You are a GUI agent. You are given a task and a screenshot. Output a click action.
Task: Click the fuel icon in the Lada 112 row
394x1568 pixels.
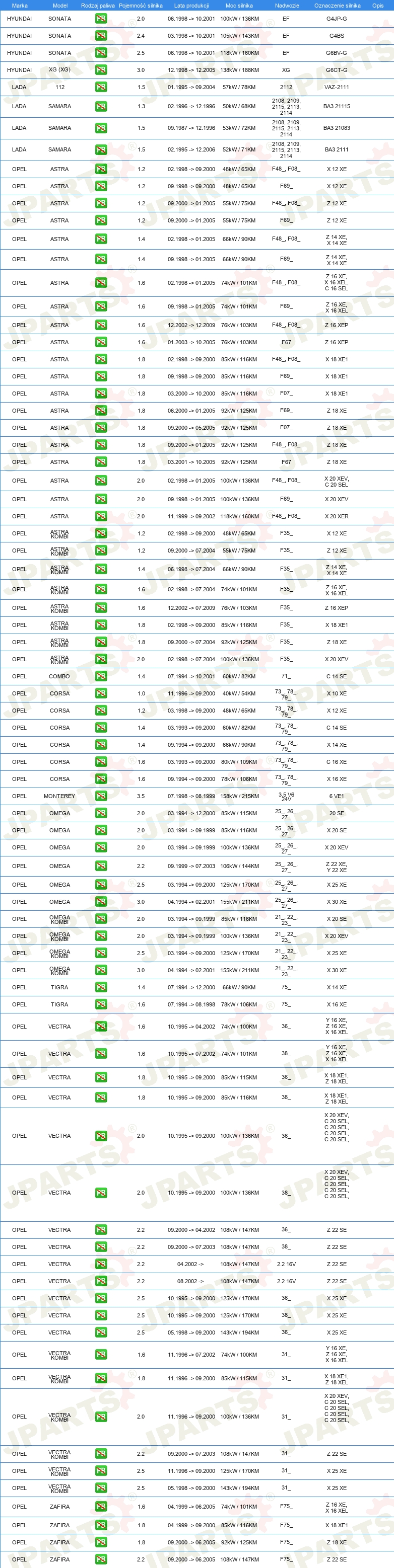click(x=101, y=87)
